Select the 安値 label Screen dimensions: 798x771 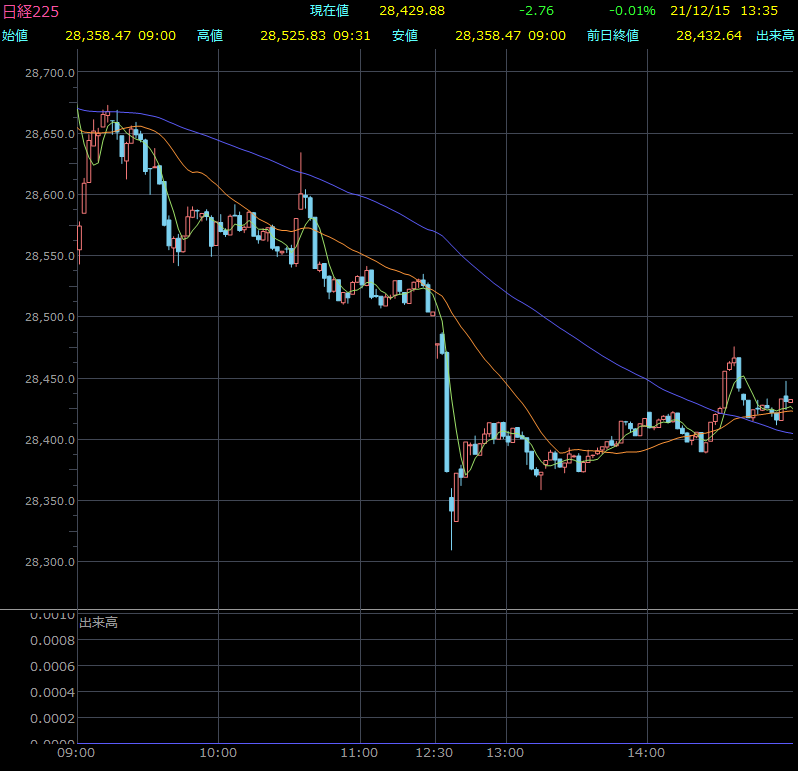point(405,36)
